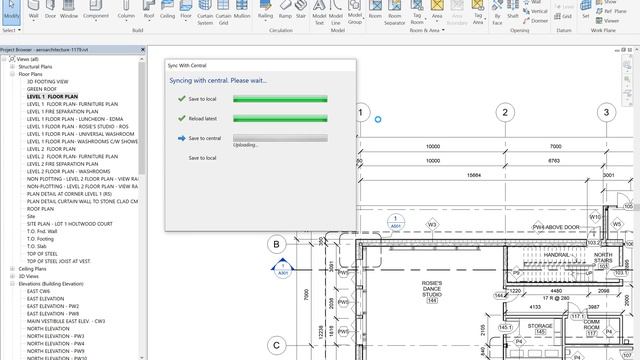
Task: Select the Curtain System tool
Action: [205, 13]
